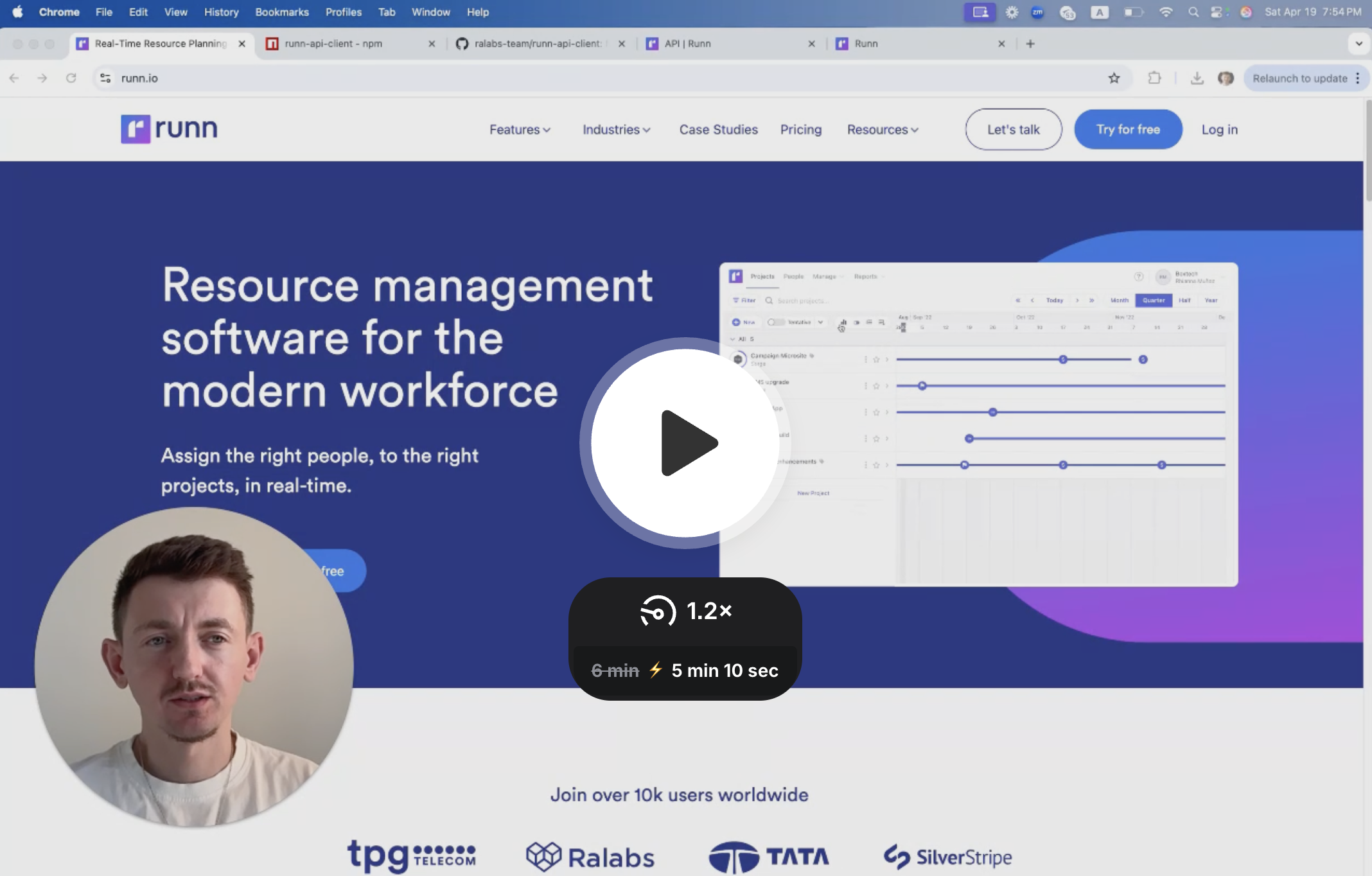The image size is (1372, 876).
Task: Open the tab search chevron dropdown
Action: point(1359,44)
